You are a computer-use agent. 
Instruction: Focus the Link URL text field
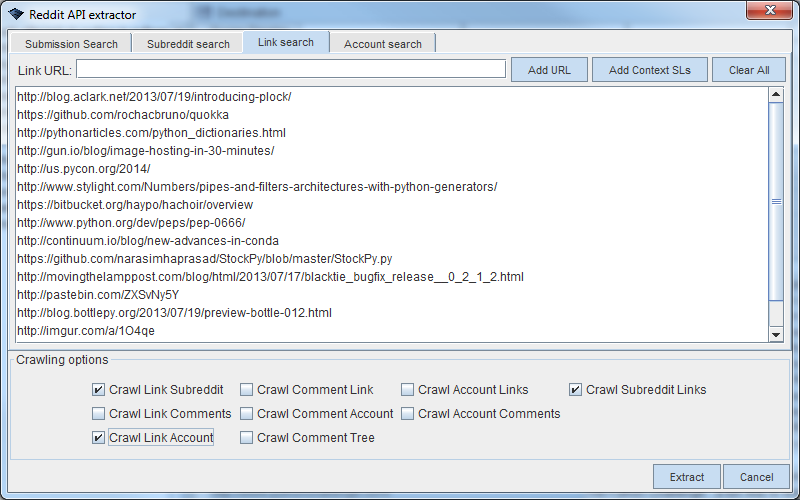click(x=291, y=69)
